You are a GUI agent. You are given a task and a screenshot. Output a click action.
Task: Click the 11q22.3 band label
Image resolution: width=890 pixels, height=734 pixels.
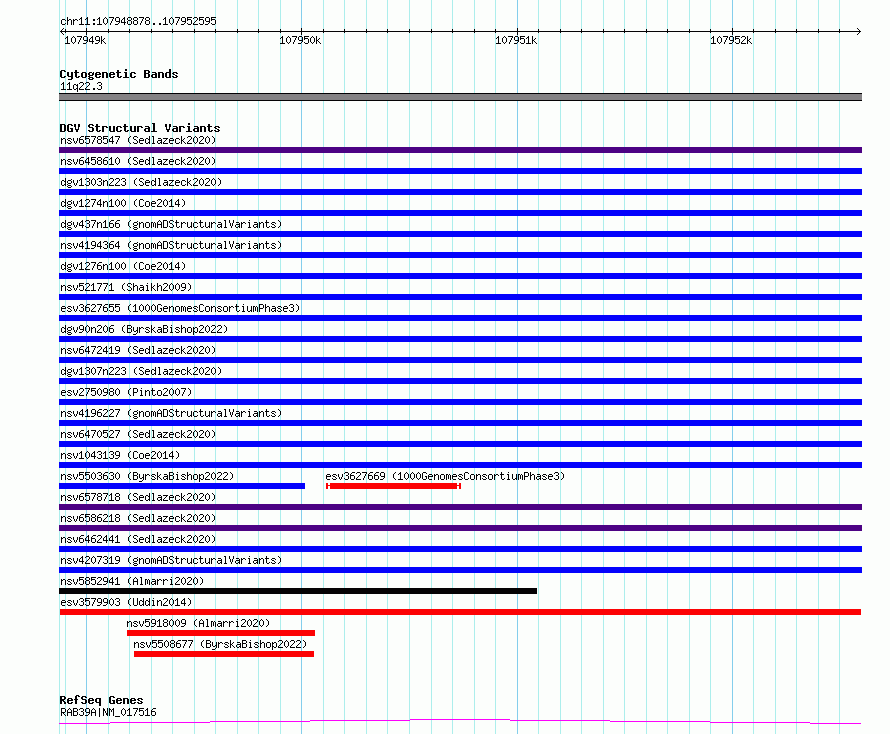coord(81,86)
